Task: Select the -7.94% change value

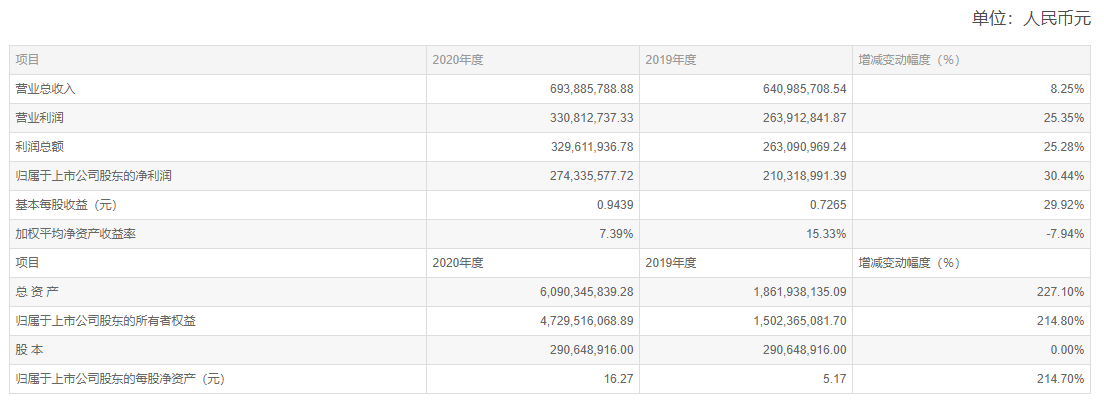Action: coord(1068,234)
